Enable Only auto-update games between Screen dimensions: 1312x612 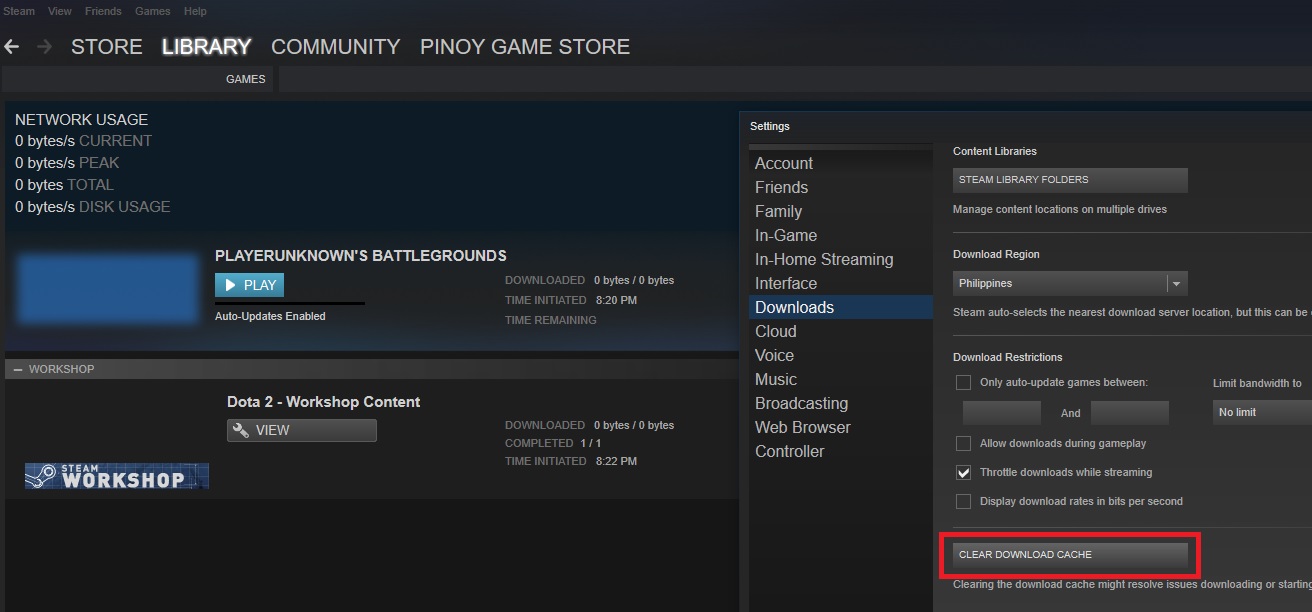point(964,382)
